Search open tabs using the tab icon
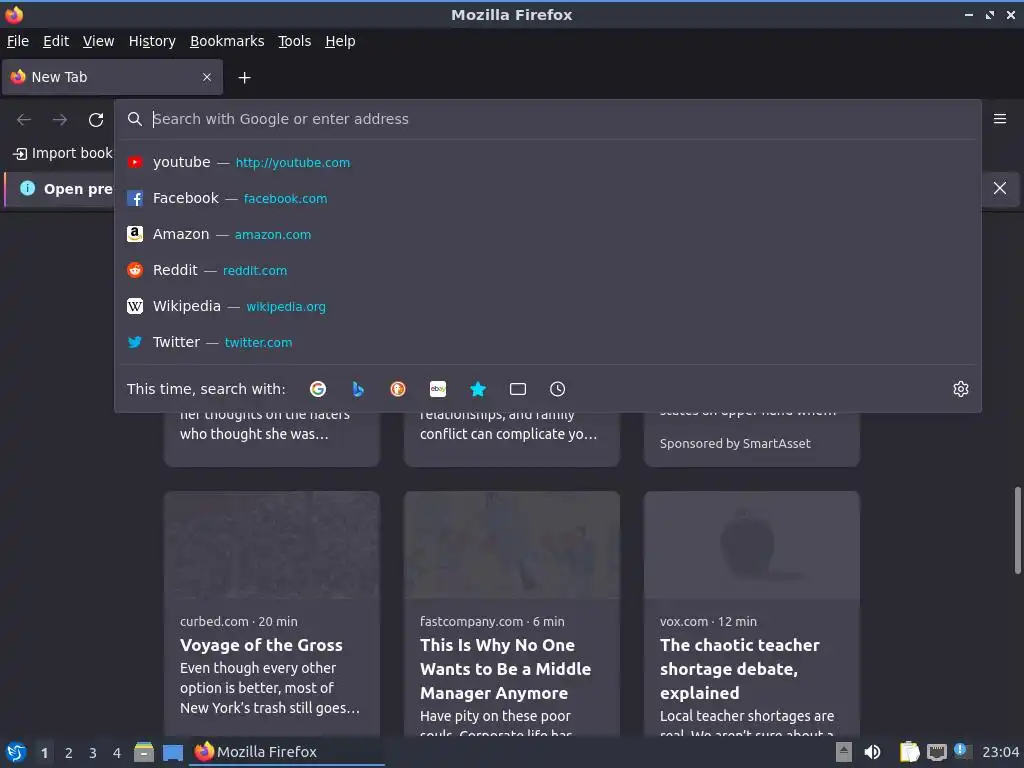This screenshot has width=1024, height=768. click(x=518, y=389)
